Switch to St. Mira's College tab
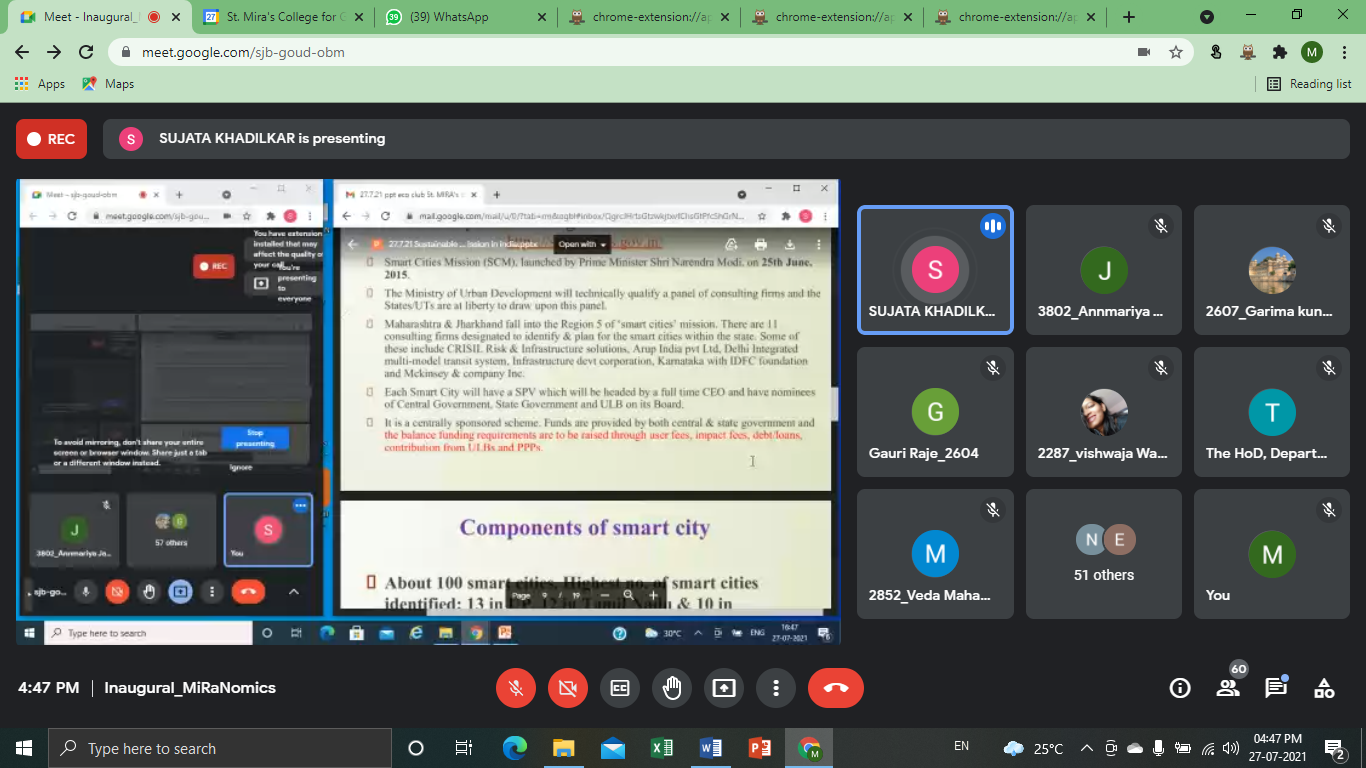Viewport: 1366px width, 768px height. [280, 17]
